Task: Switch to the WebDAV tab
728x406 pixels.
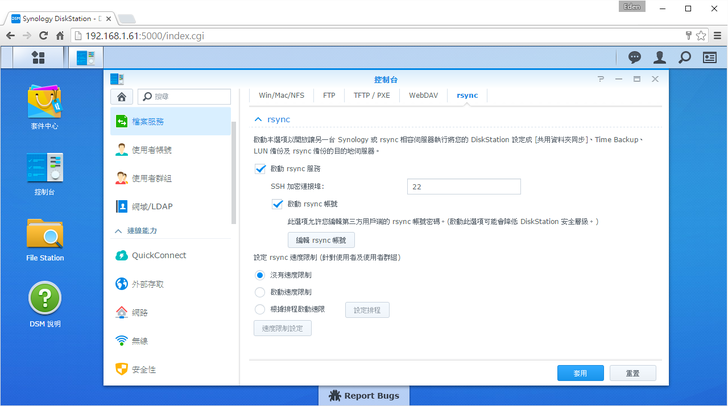Action: point(423,95)
